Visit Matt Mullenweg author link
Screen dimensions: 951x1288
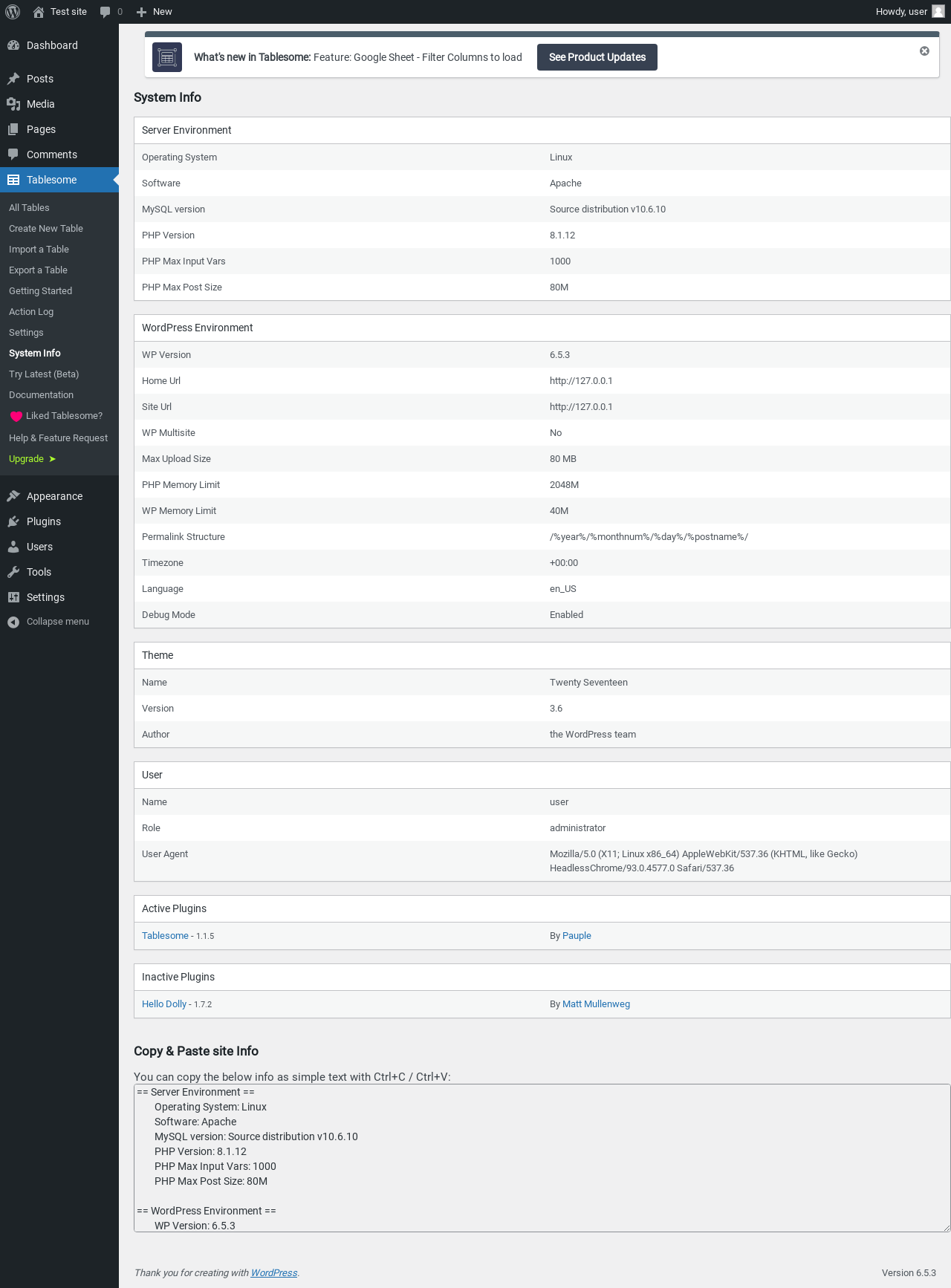coord(596,1004)
